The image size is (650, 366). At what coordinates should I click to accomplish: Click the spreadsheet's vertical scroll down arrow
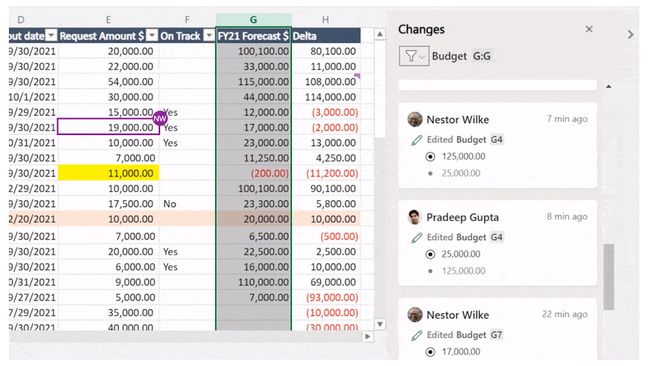[380, 324]
